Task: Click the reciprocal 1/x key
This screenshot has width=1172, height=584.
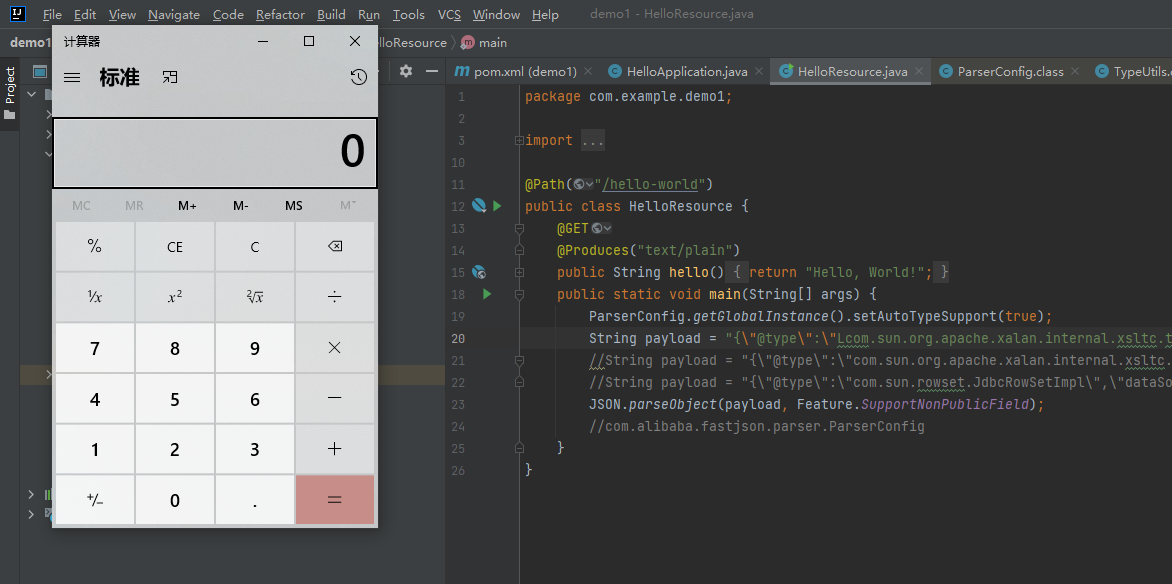Action: (x=95, y=298)
